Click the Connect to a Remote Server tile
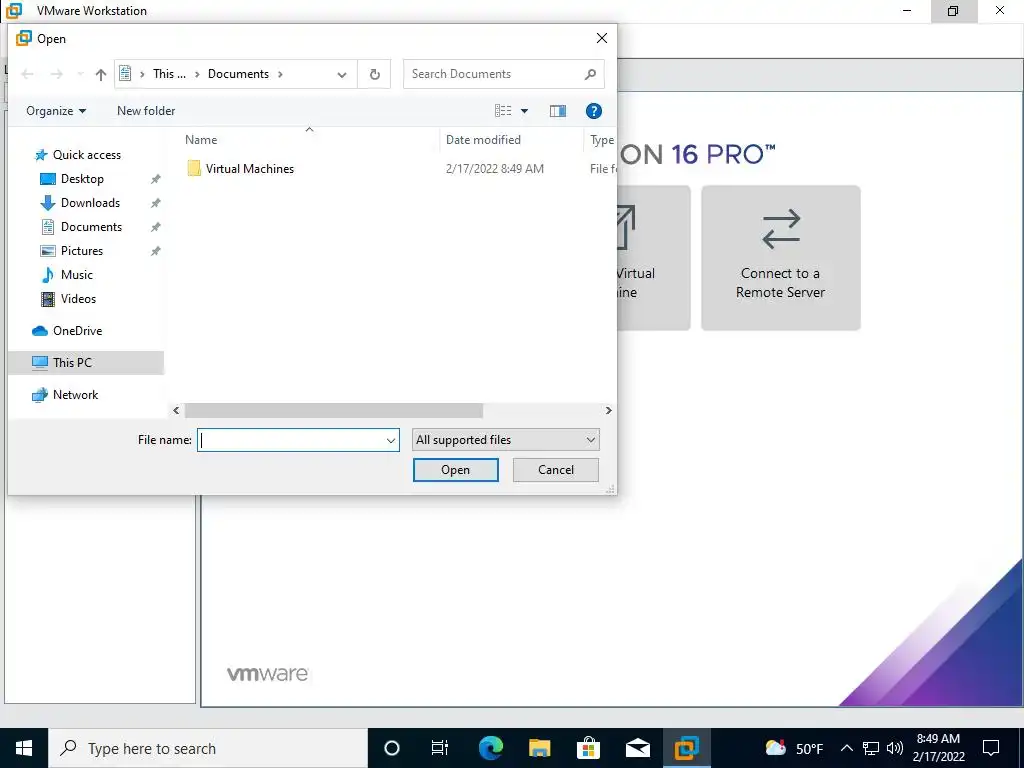The height and width of the screenshot is (768, 1024). click(x=780, y=258)
